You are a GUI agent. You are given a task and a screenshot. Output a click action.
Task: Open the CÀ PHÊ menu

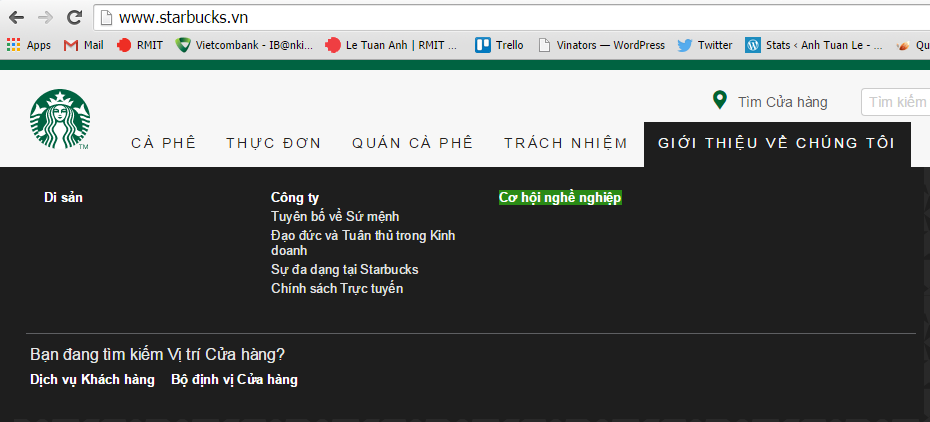(163, 143)
